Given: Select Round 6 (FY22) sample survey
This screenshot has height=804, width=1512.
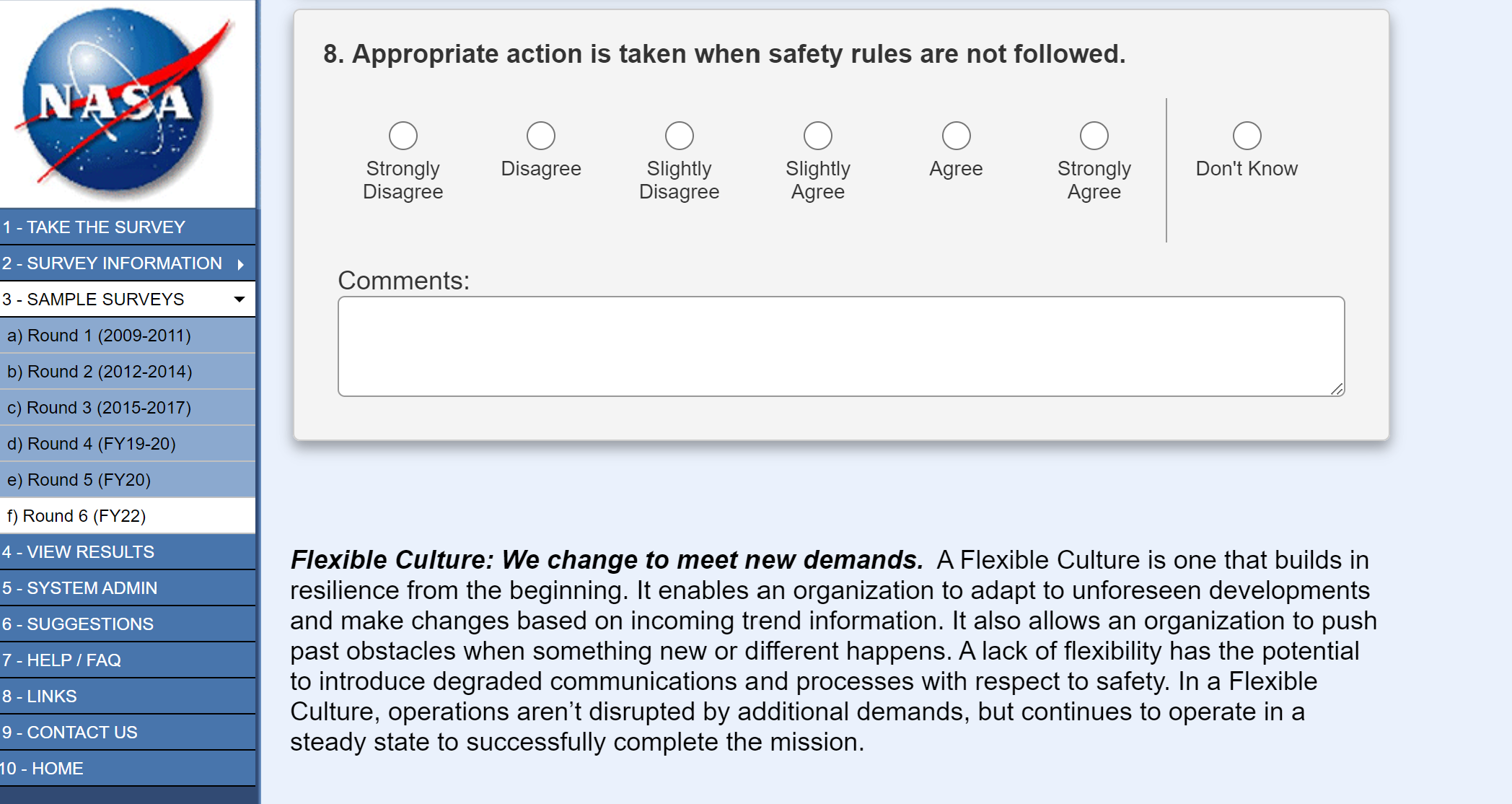Looking at the screenshot, I should tap(76, 516).
